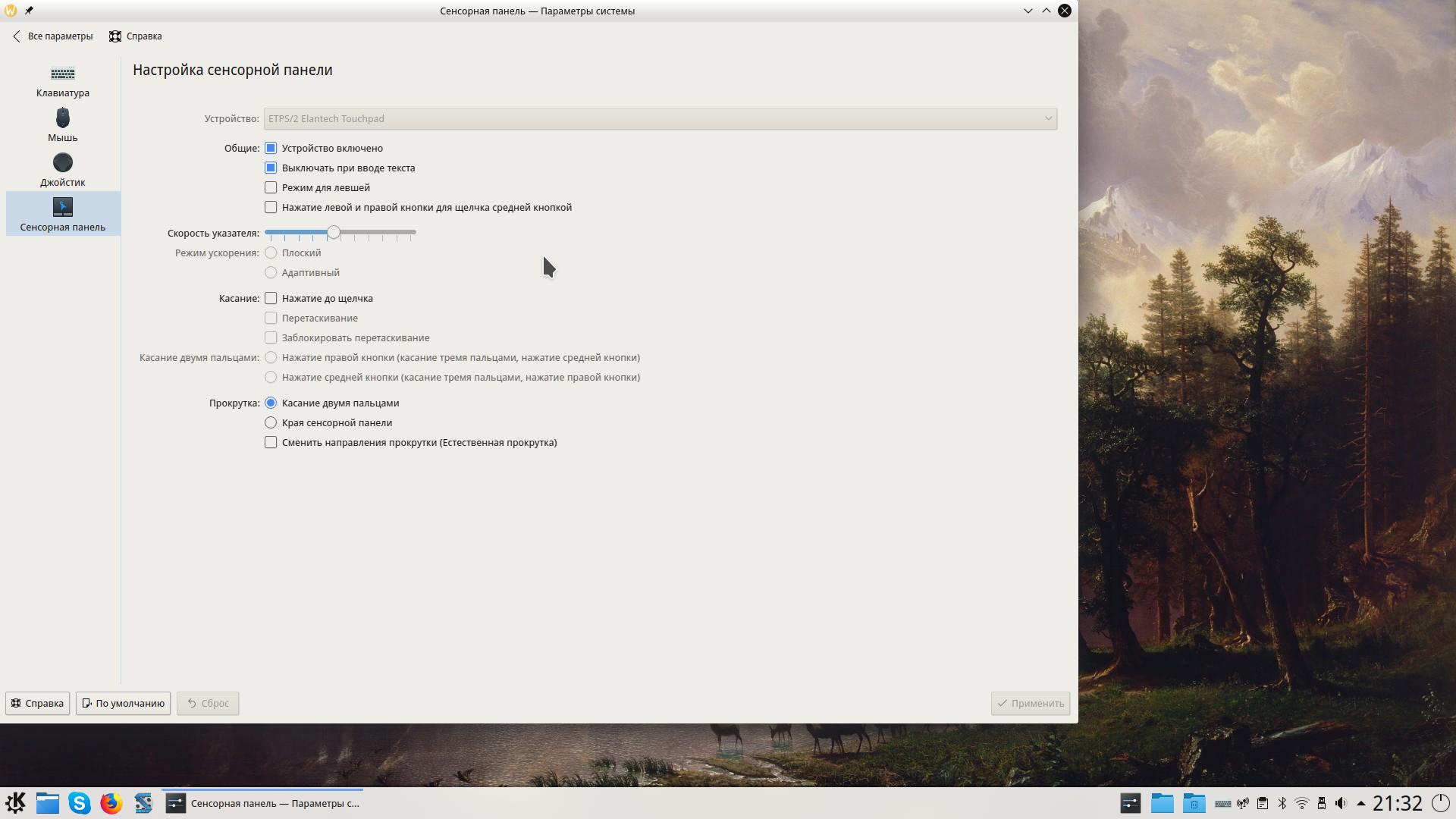The width and height of the screenshot is (1456, 819).
Task: Click the pointer speed slider handle
Action: (x=334, y=232)
